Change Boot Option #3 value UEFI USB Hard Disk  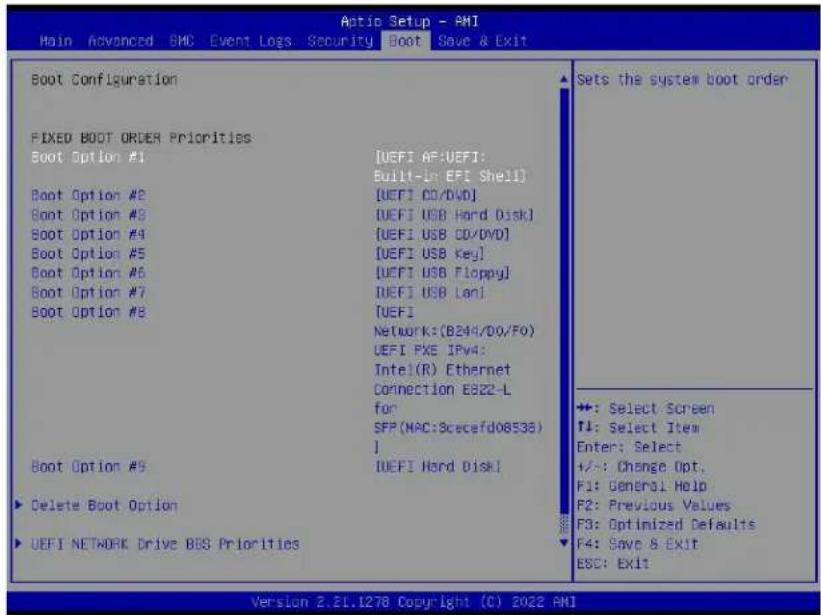454,215
